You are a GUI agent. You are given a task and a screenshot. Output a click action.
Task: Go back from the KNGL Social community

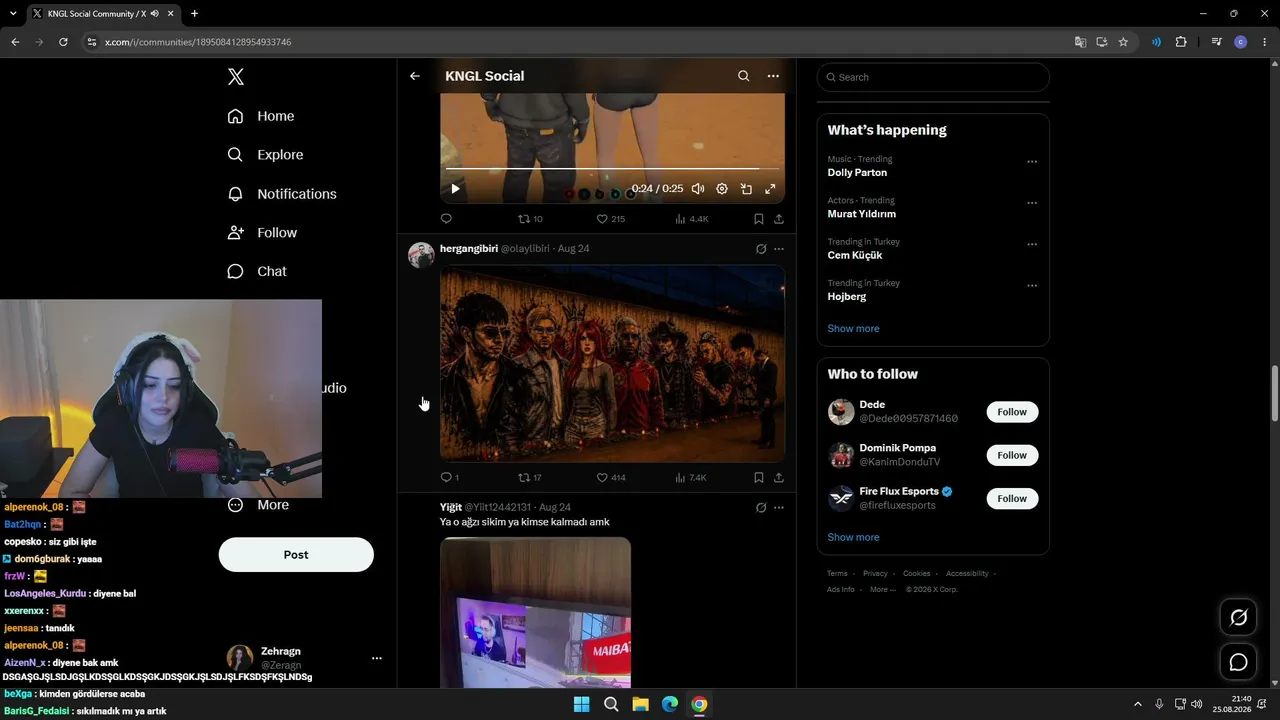(415, 76)
